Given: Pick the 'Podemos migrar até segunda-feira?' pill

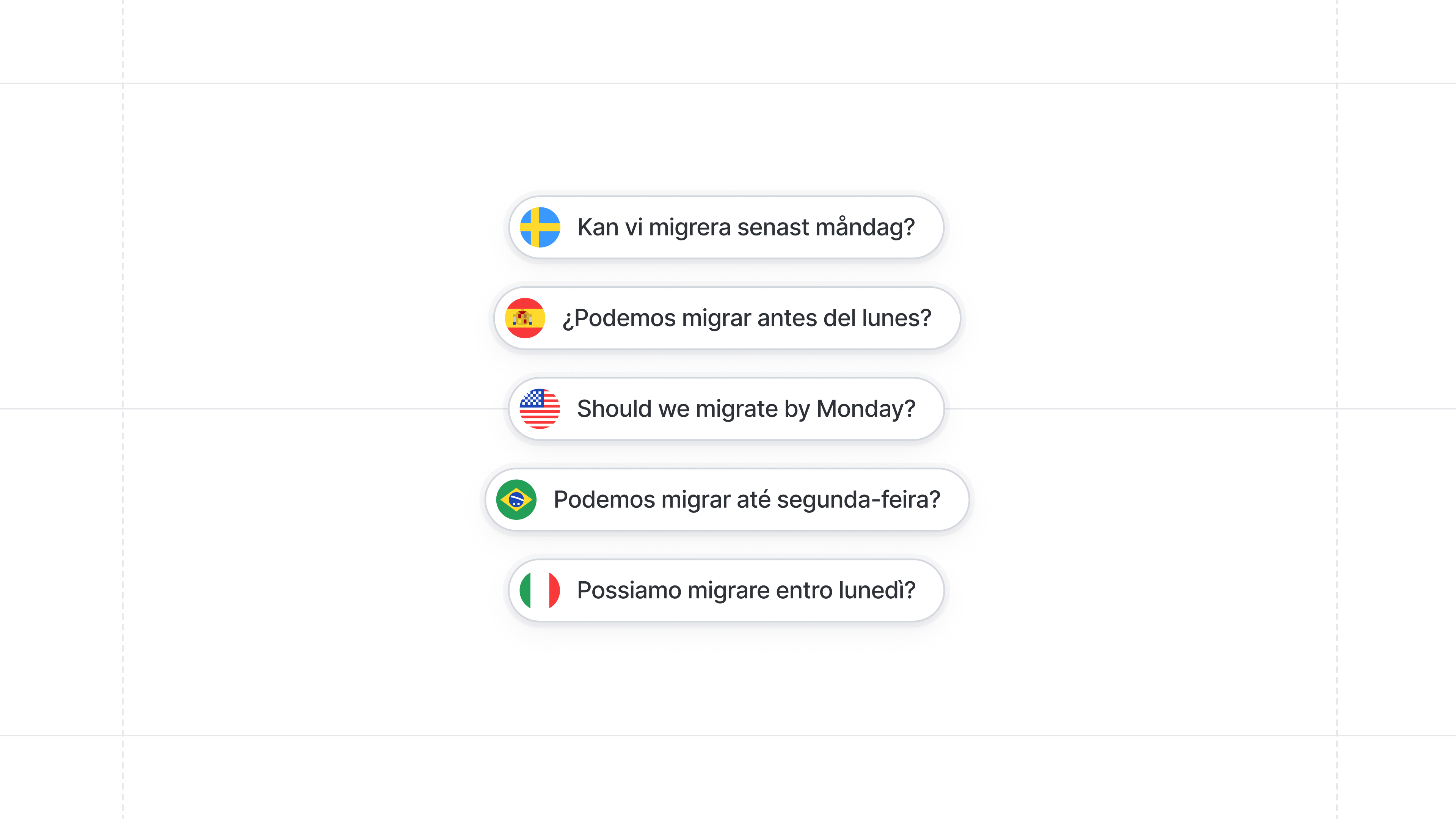Looking at the screenshot, I should [726, 500].
